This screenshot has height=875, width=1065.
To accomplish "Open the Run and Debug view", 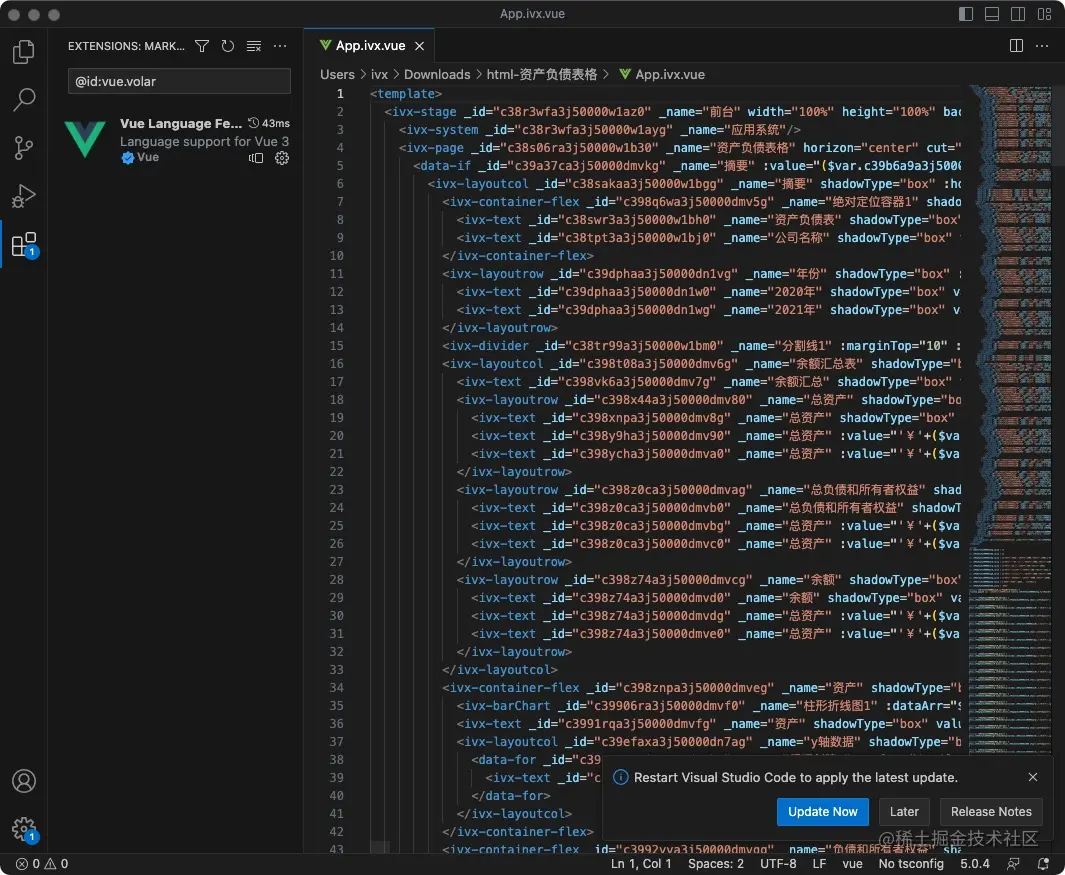I will pos(24,196).
